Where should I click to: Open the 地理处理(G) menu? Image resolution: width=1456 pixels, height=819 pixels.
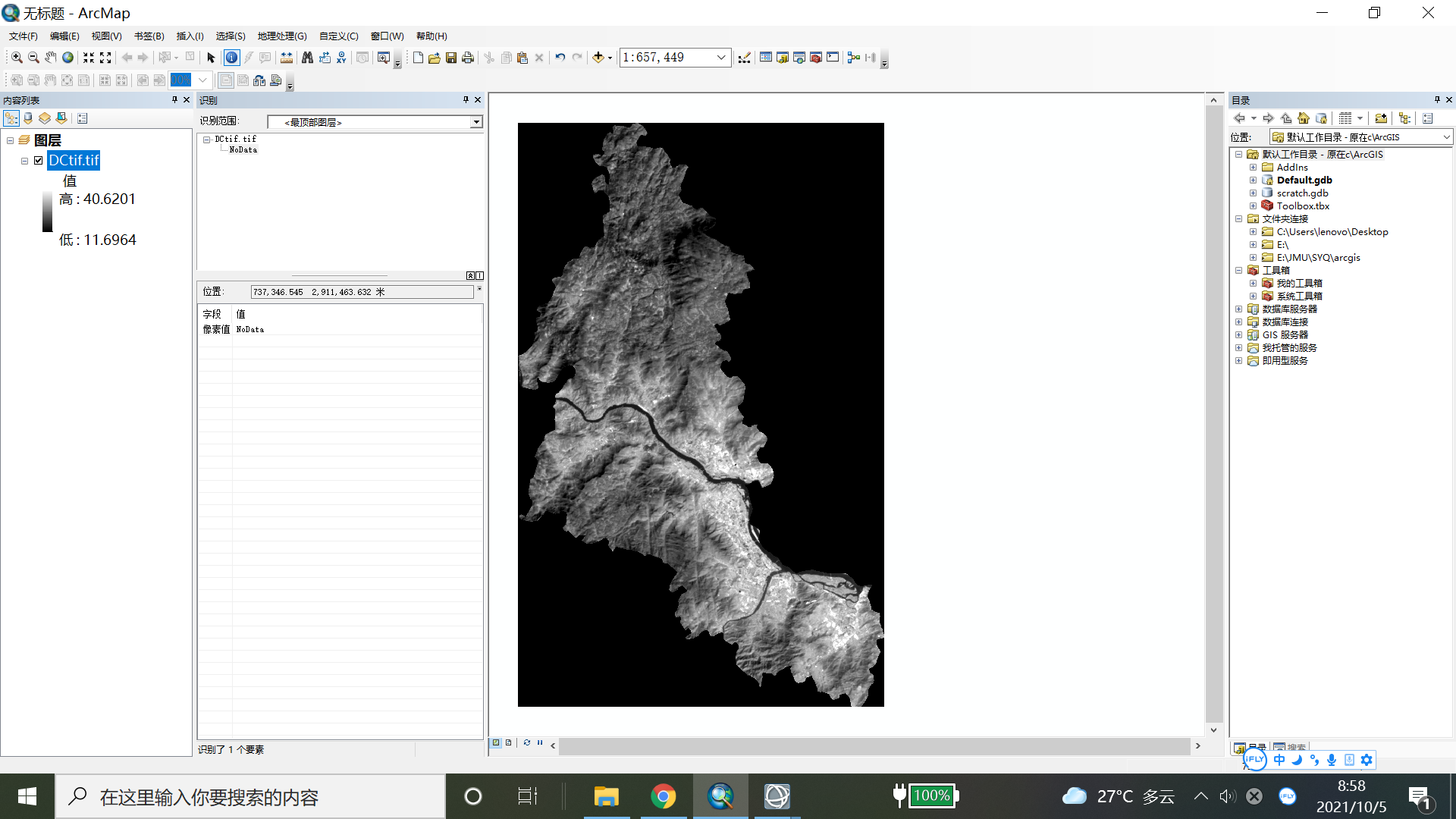click(281, 36)
